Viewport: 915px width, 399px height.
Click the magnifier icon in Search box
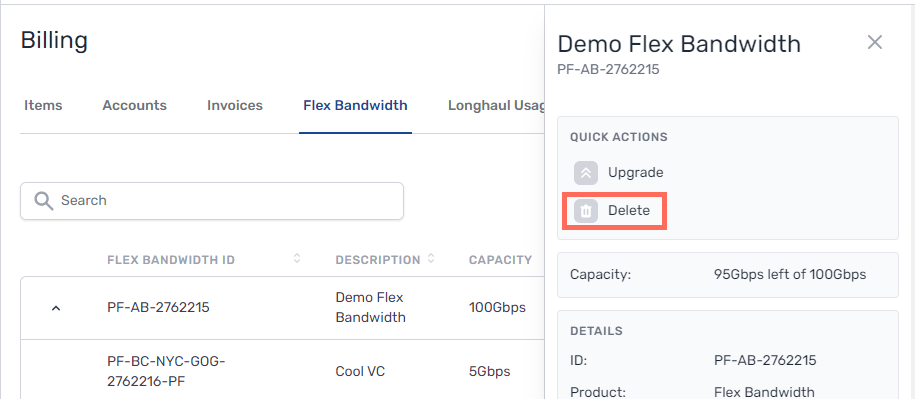pyautogui.click(x=43, y=201)
